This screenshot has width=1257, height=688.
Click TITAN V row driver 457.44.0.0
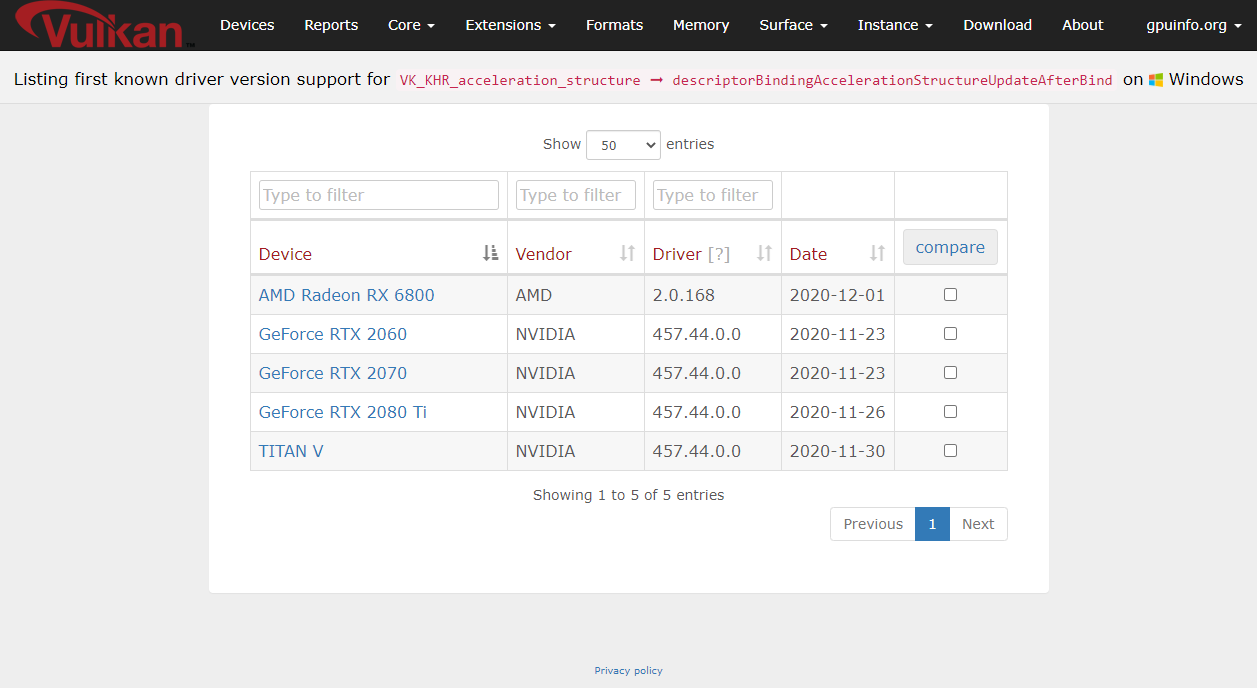click(x=713, y=451)
